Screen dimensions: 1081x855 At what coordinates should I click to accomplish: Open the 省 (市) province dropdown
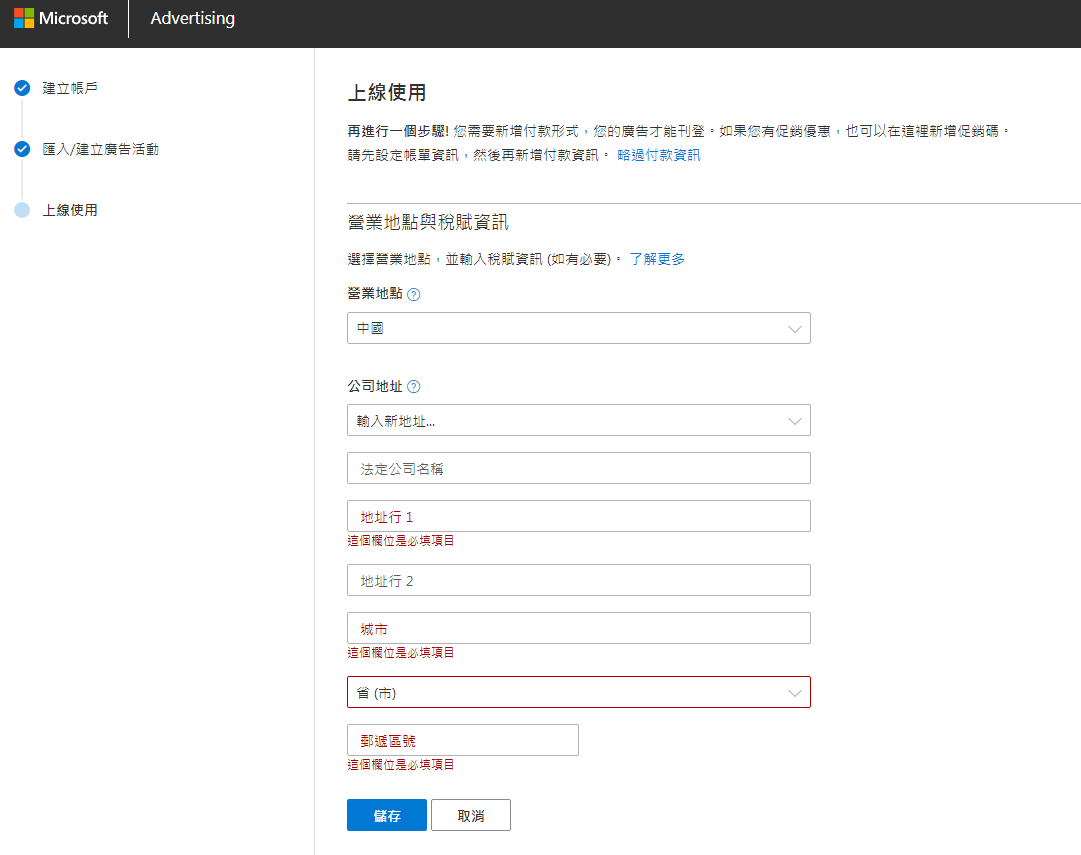(578, 692)
